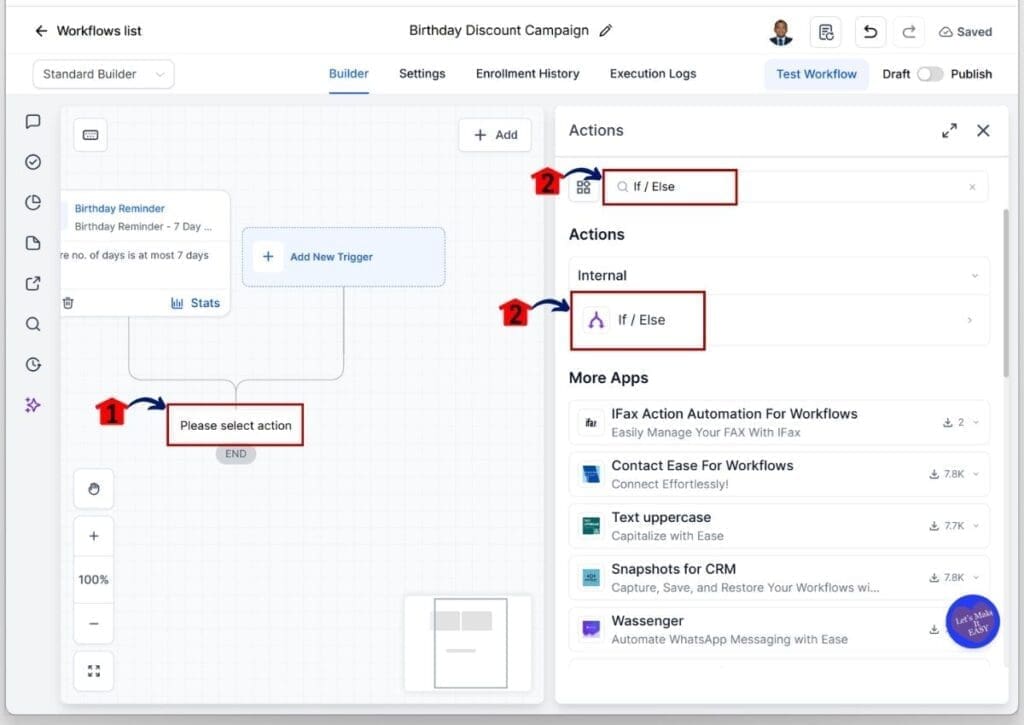Viewport: 1024px width, 725px height.
Task: Close the Actions panel
Action: pyautogui.click(x=983, y=131)
